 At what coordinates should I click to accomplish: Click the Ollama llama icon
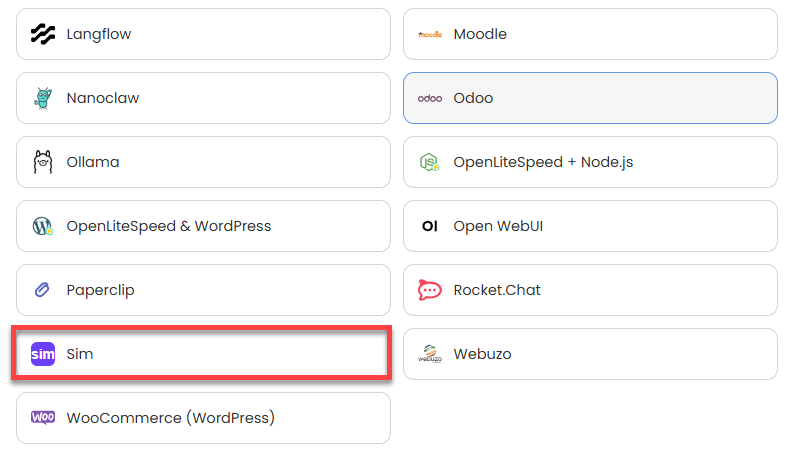[43, 162]
